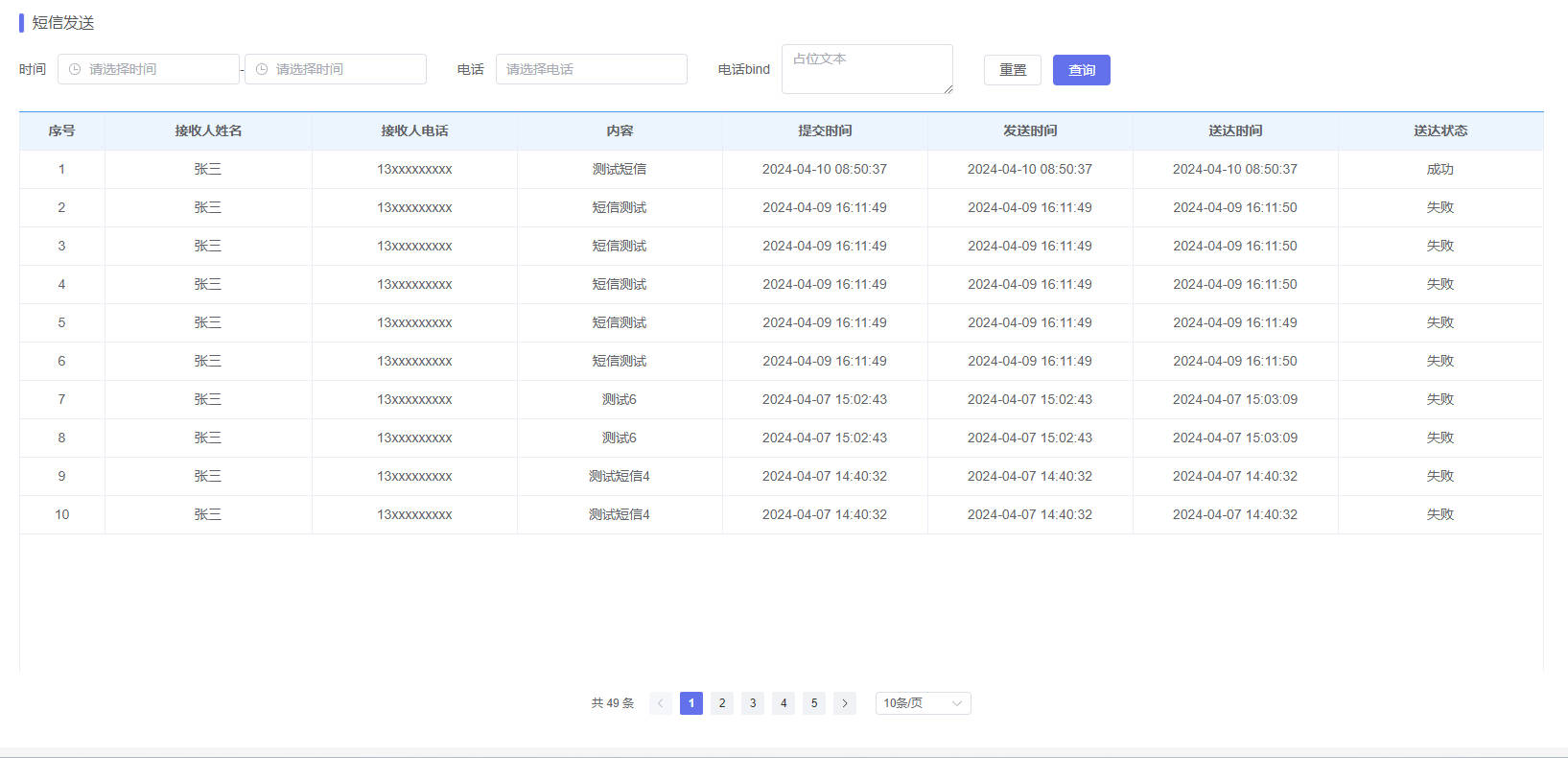This screenshot has width=1568, height=758.
Task: Click clock icon in start time field
Action: [x=75, y=69]
